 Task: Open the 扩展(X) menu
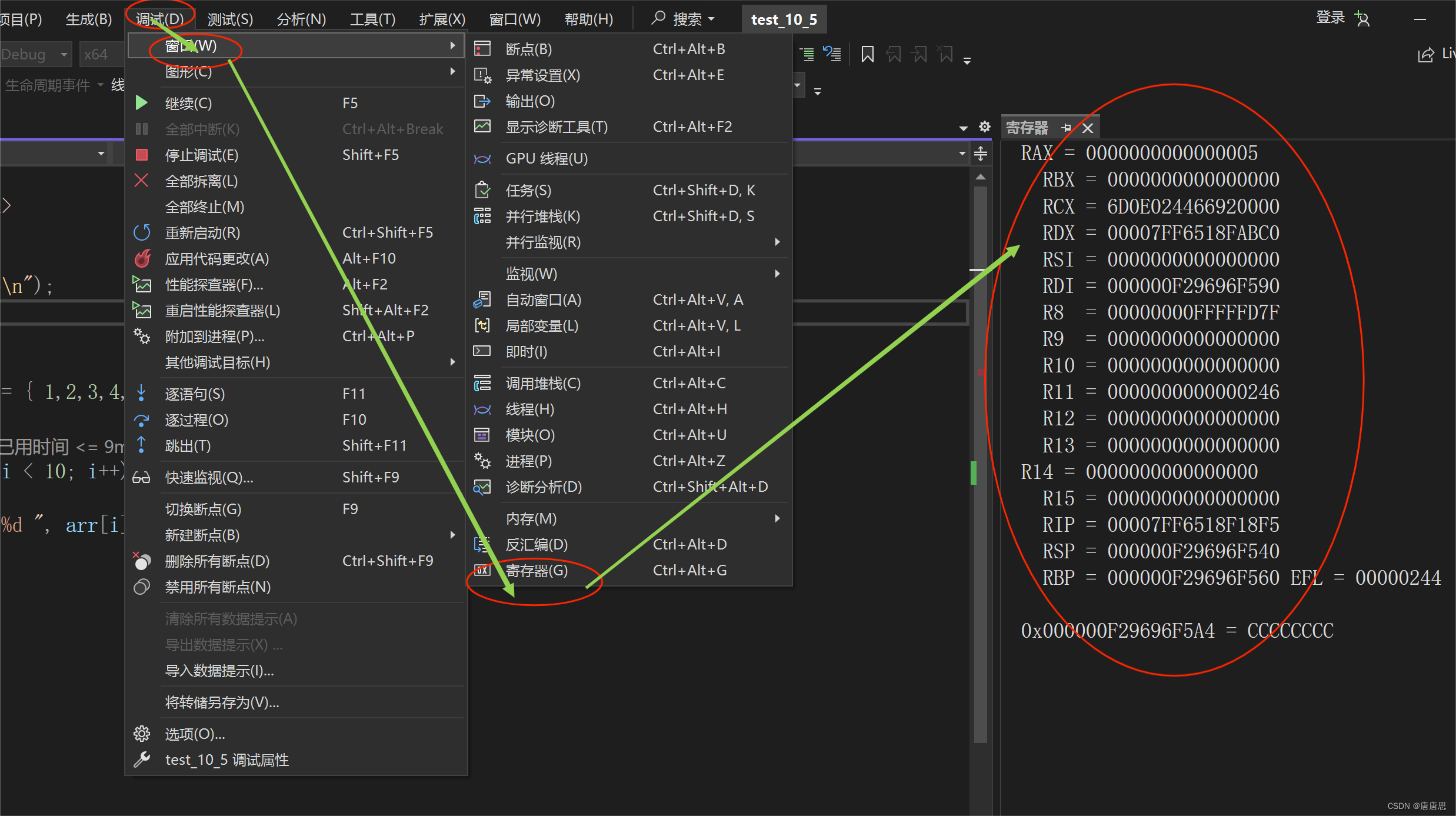pos(442,19)
